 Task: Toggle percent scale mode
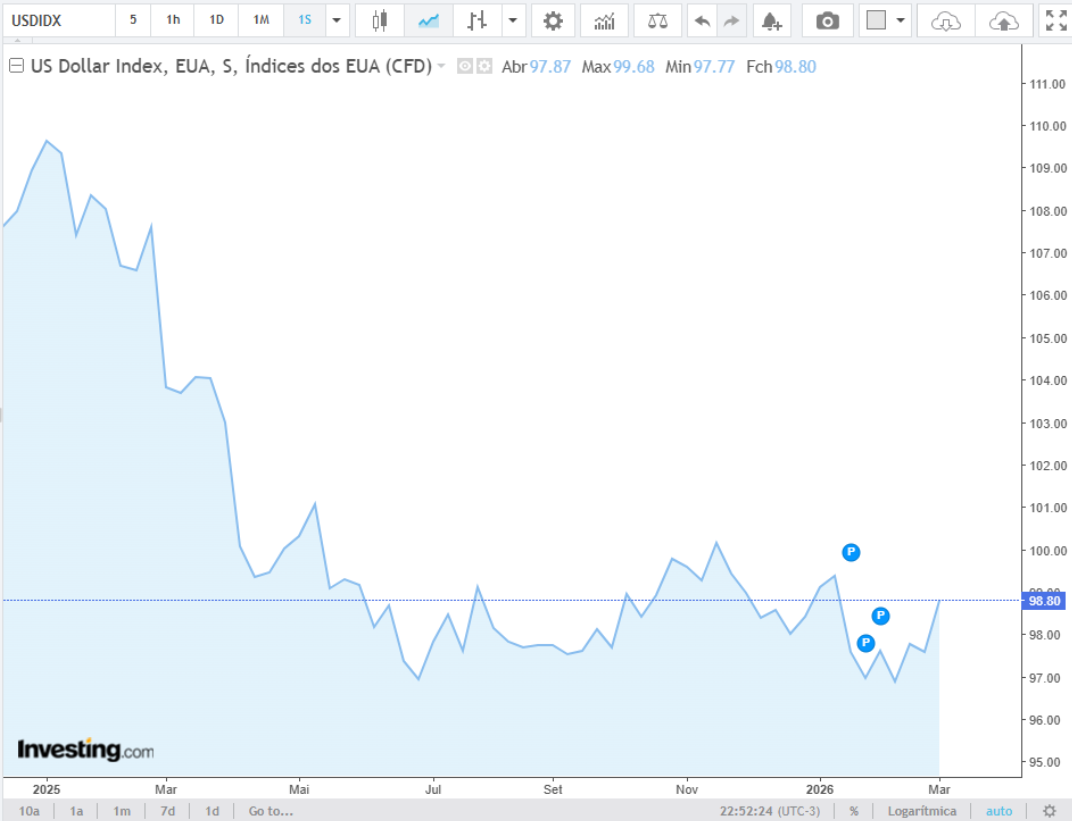pyautogui.click(x=854, y=811)
